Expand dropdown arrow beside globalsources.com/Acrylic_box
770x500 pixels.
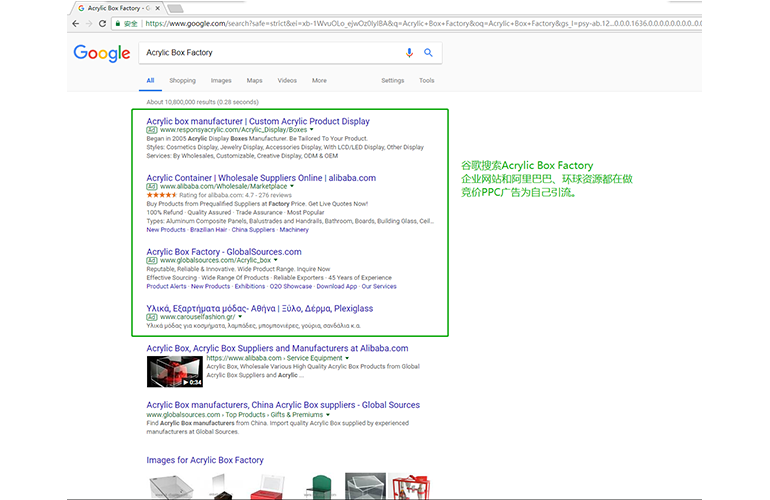click(275, 260)
